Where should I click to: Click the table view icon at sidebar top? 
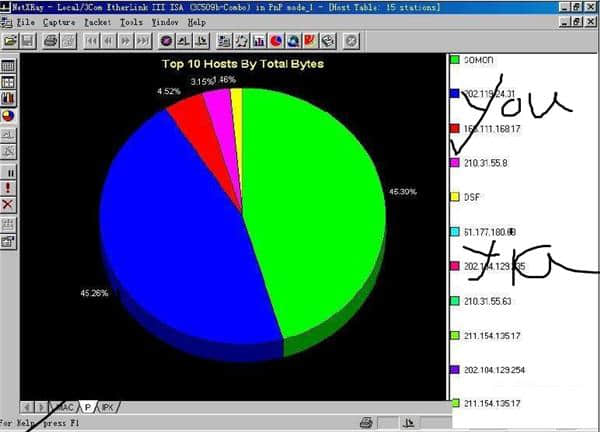click(8, 67)
